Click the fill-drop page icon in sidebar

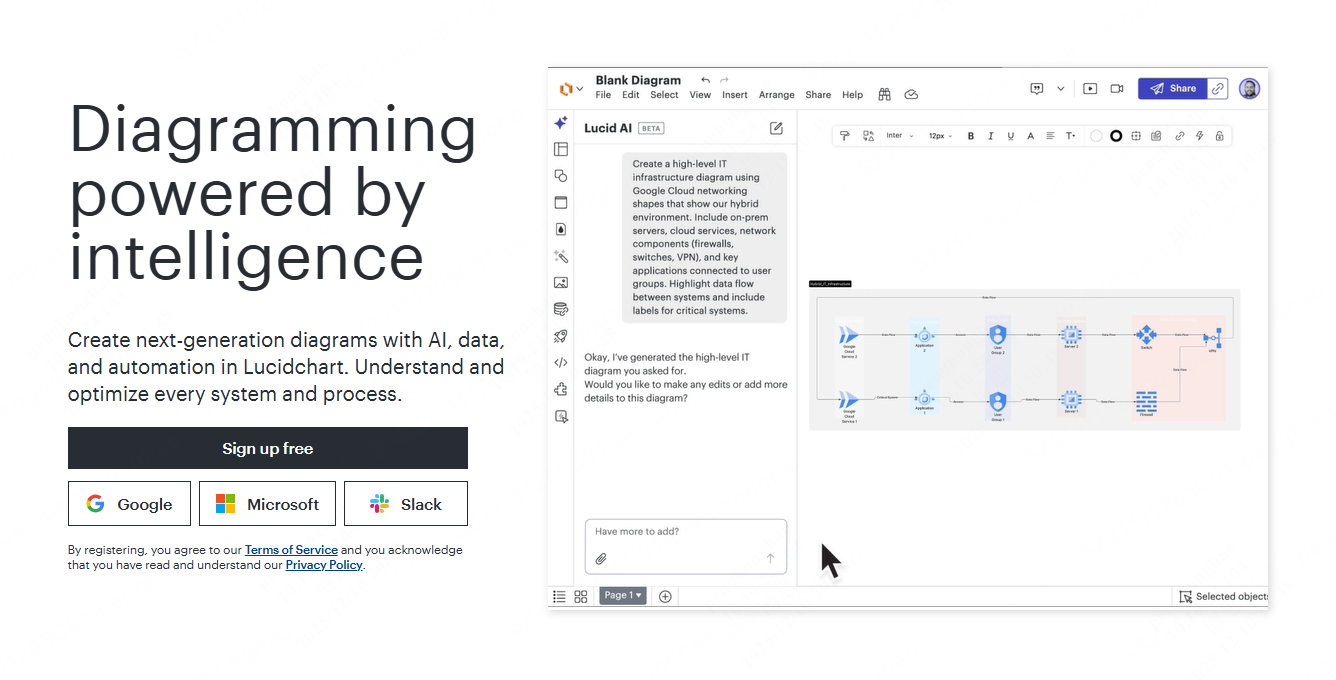pos(561,229)
